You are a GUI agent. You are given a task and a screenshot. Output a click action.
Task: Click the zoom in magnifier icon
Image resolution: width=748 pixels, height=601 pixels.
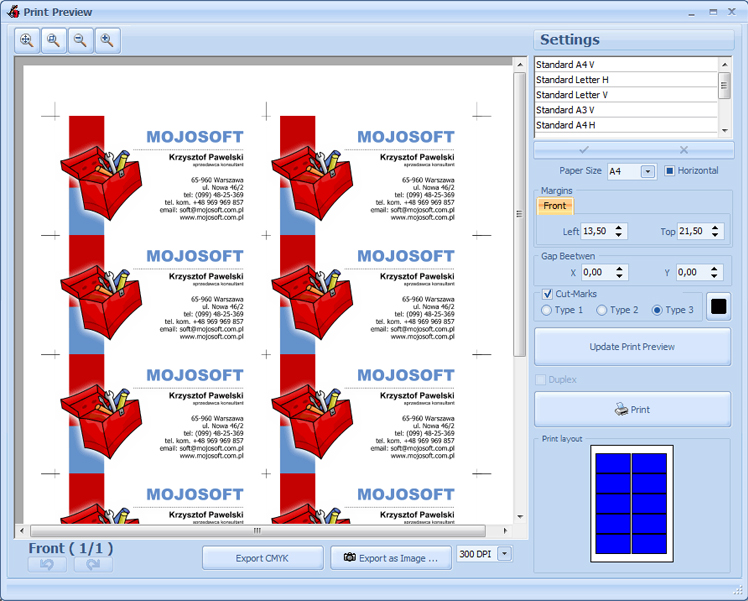pyautogui.click(x=106, y=41)
